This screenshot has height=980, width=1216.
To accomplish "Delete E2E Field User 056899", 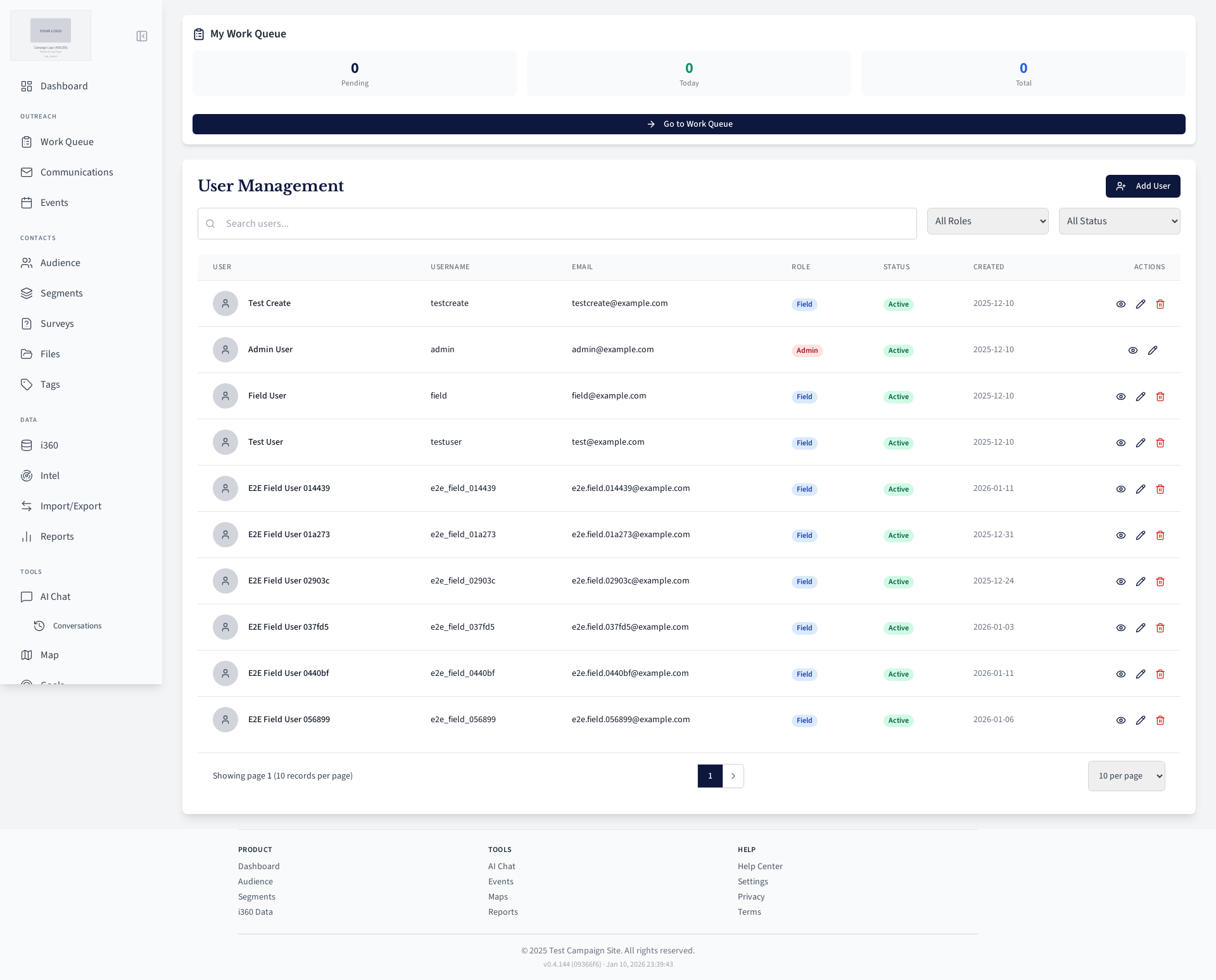I will (x=1160, y=720).
